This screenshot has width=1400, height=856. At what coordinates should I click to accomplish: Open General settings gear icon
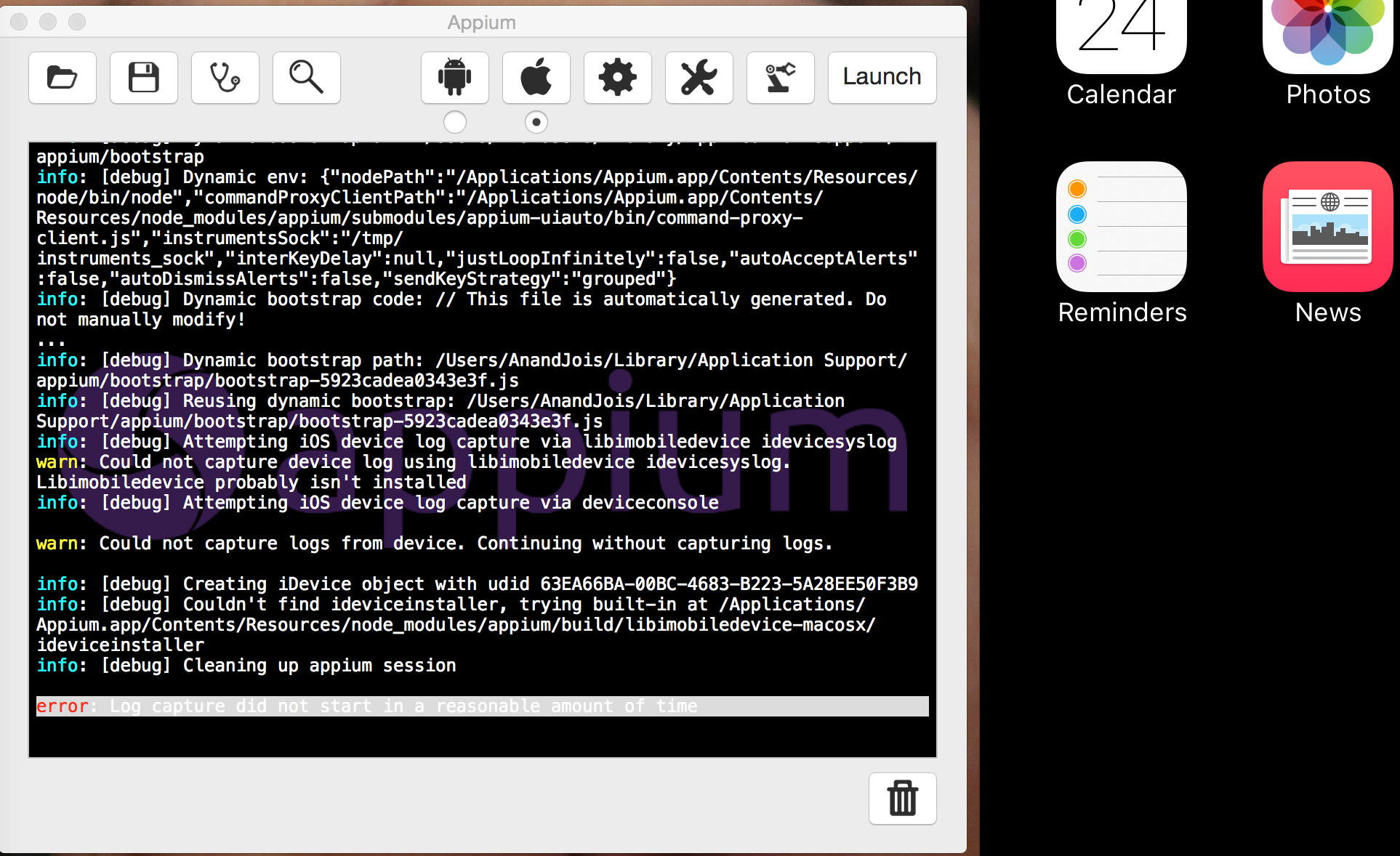point(618,77)
